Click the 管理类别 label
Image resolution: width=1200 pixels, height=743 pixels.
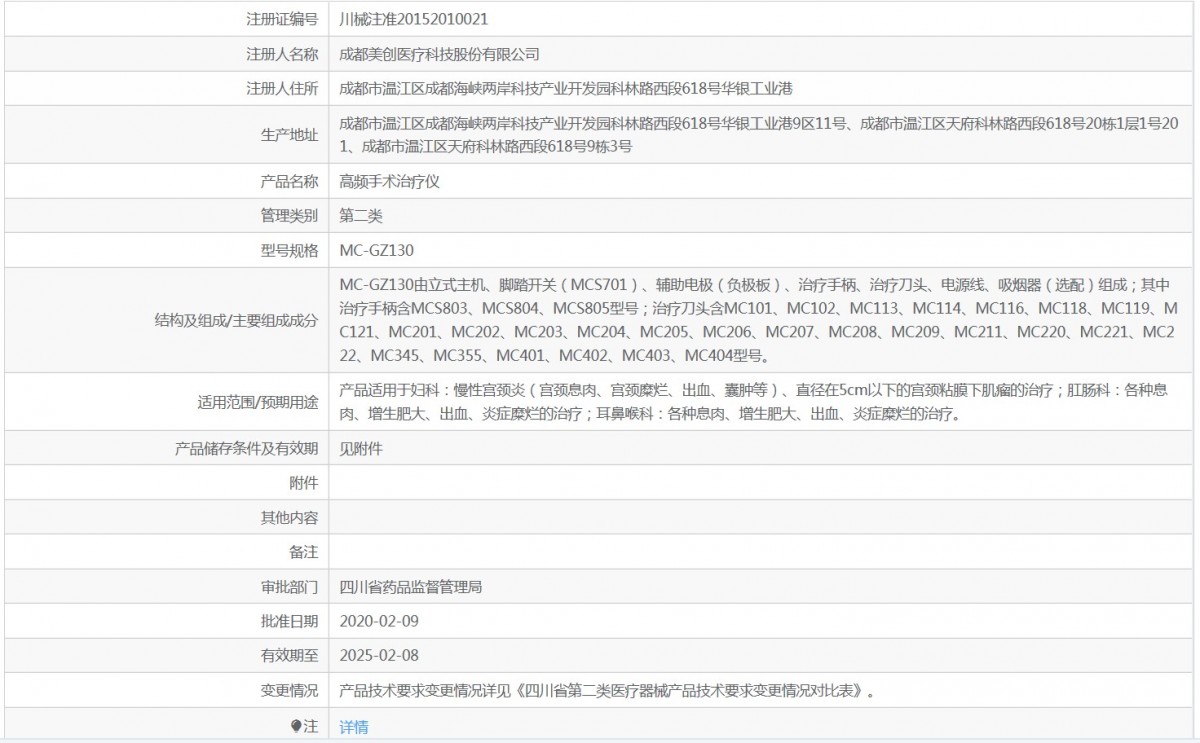(x=289, y=216)
